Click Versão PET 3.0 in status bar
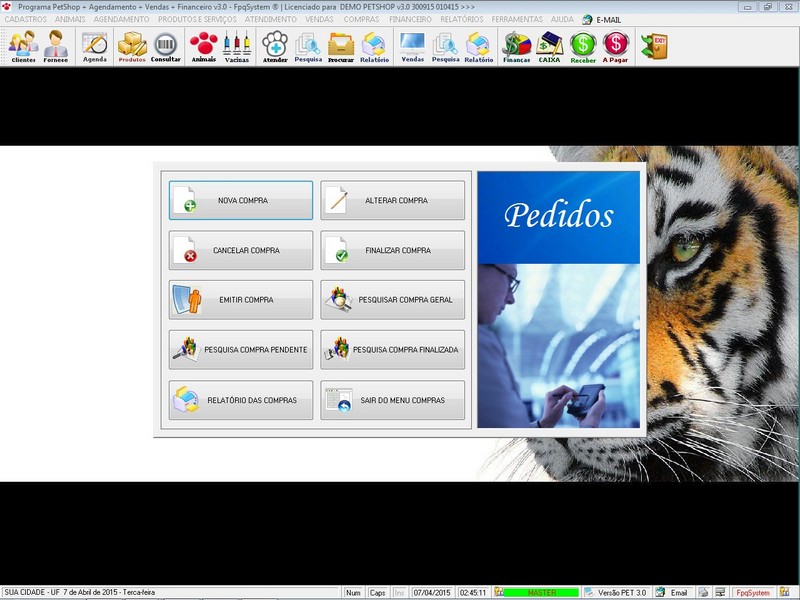 tap(621, 592)
